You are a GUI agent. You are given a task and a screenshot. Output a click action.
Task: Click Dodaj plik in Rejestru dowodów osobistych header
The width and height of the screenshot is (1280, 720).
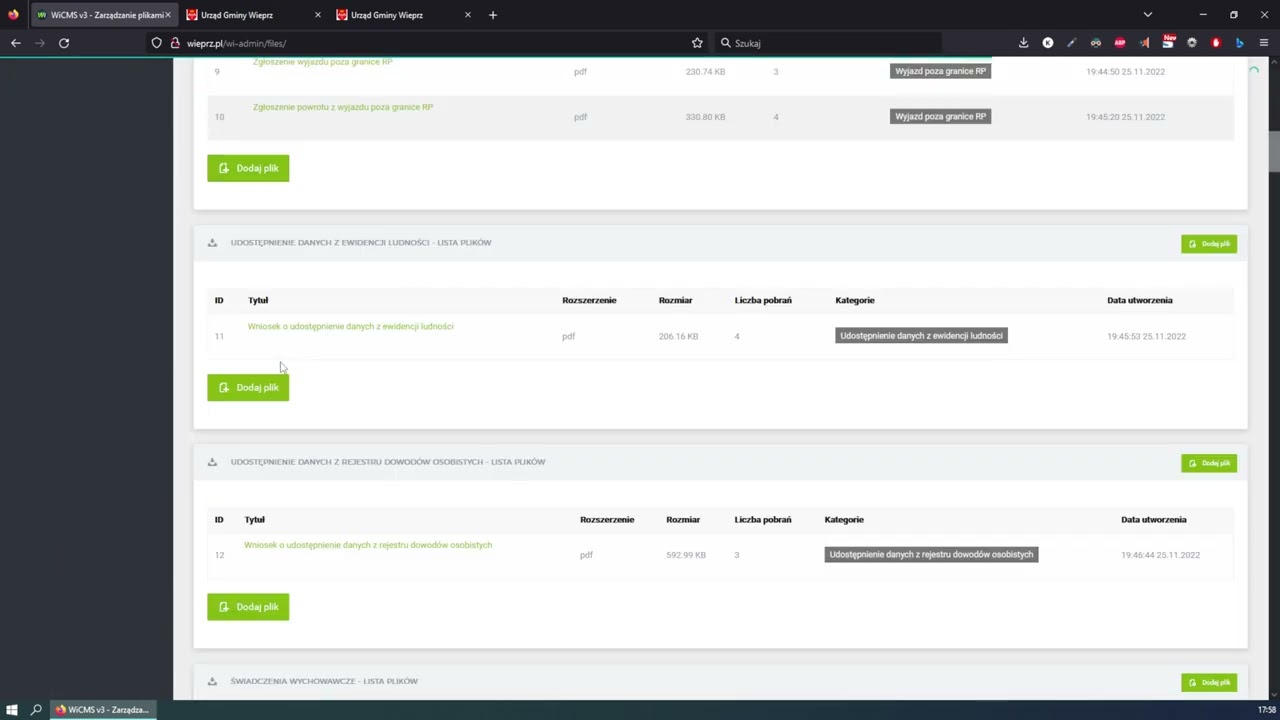pyautogui.click(x=1209, y=463)
